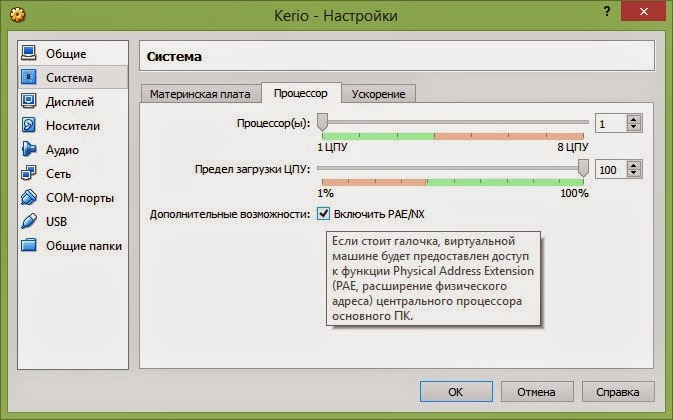This screenshot has height=420, width=673.
Task: Click the gear icon in title bar
Action: pos(18,15)
